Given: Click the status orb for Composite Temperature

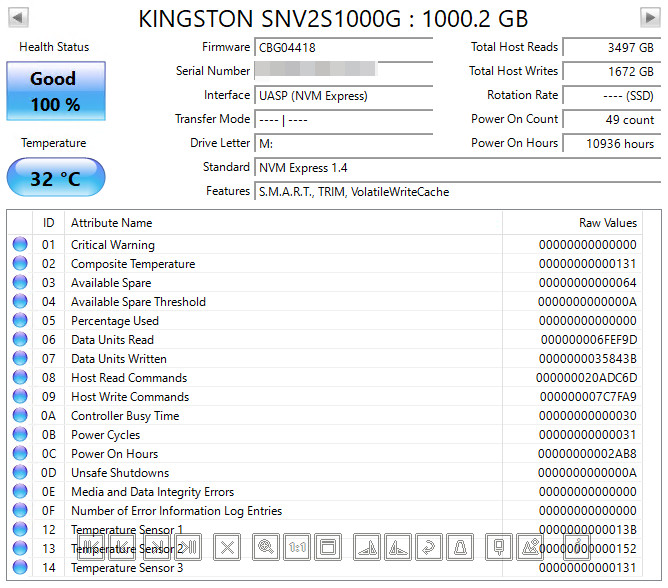Looking at the screenshot, I should [x=20, y=263].
